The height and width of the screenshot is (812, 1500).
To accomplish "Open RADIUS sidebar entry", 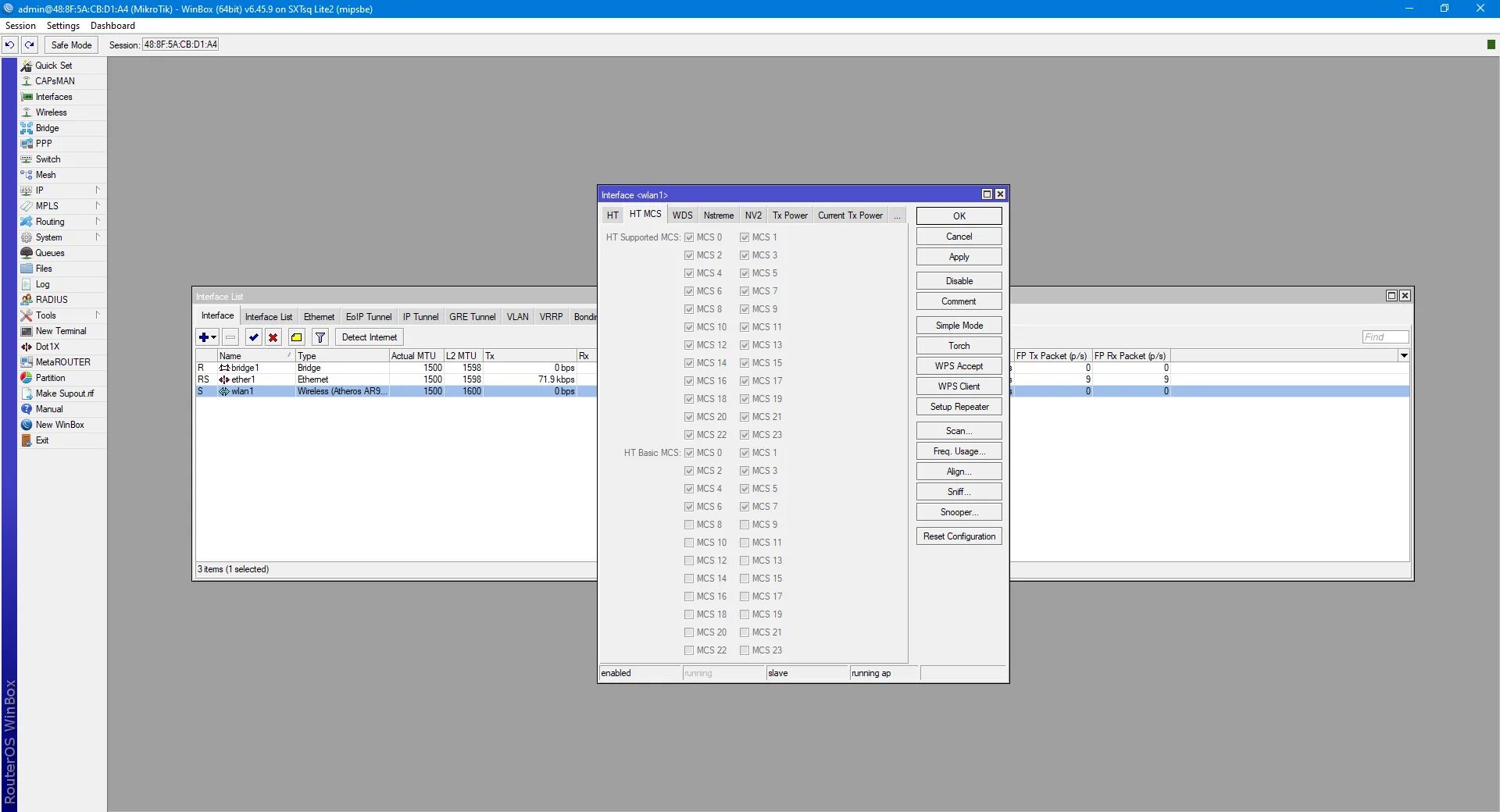I will click(52, 300).
